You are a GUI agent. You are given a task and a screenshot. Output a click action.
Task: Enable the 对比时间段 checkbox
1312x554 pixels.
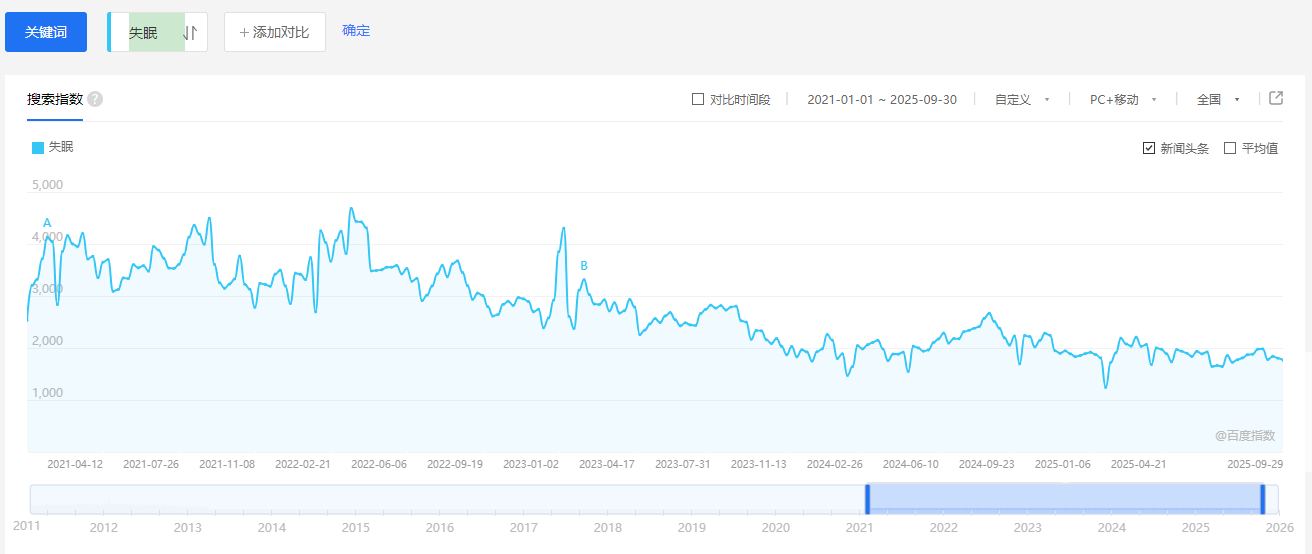pos(698,100)
